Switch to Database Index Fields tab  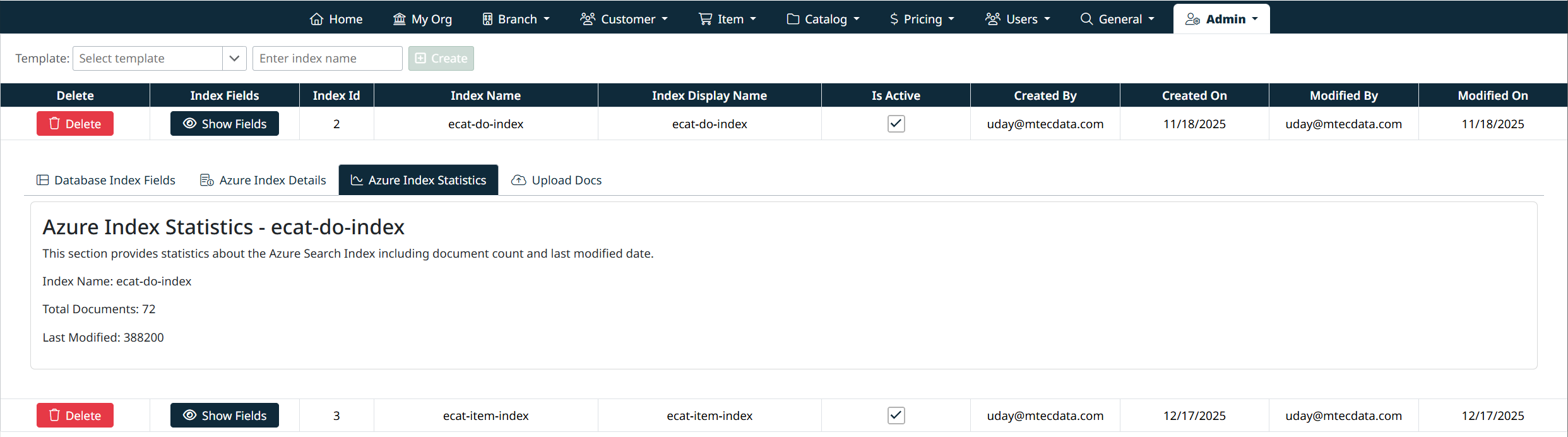click(106, 180)
